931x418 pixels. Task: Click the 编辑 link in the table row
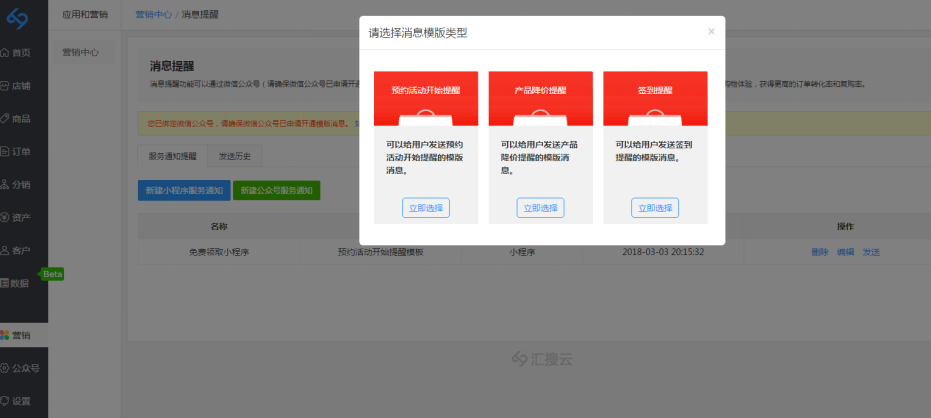(x=845, y=252)
